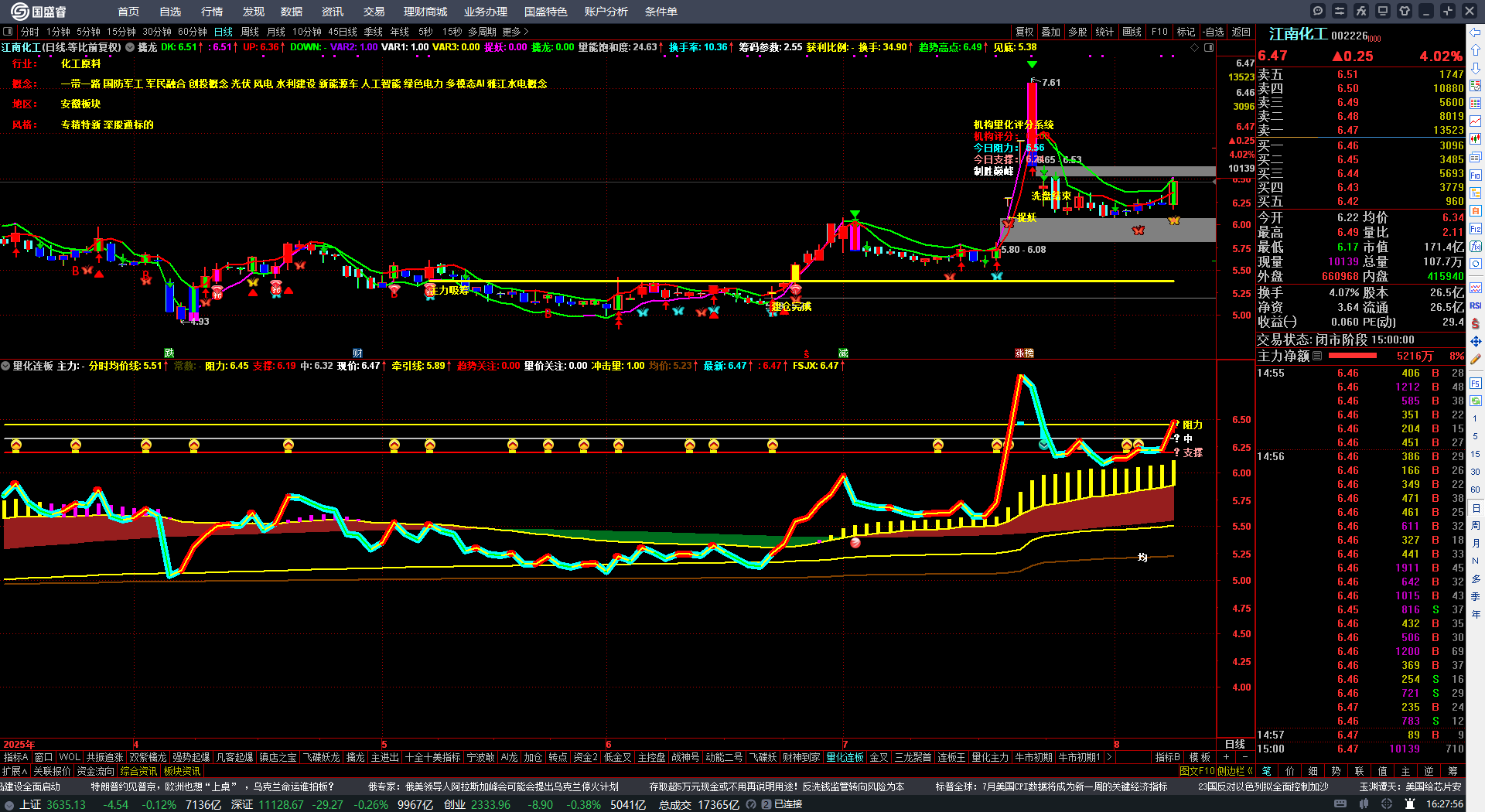
Task: Click the 周 period shortcut on right sidebar
Action: (1476, 526)
